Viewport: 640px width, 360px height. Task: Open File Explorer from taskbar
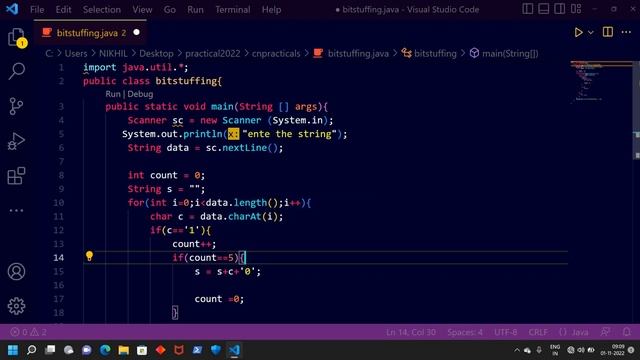[124, 350]
